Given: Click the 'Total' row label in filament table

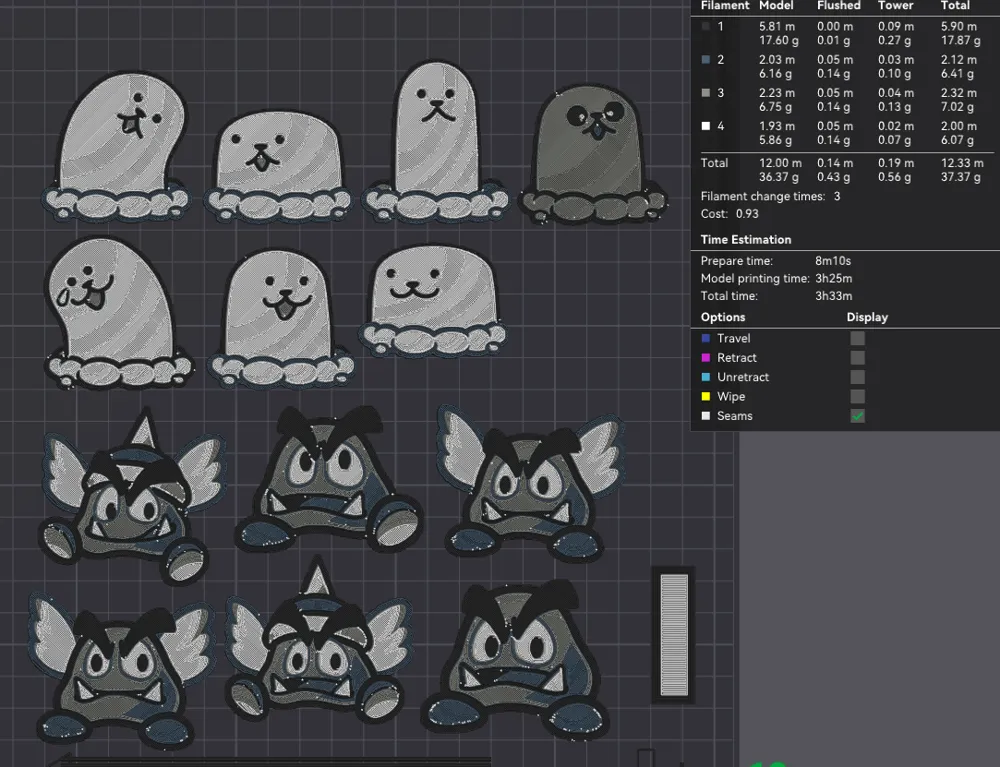Looking at the screenshot, I should [x=714, y=163].
